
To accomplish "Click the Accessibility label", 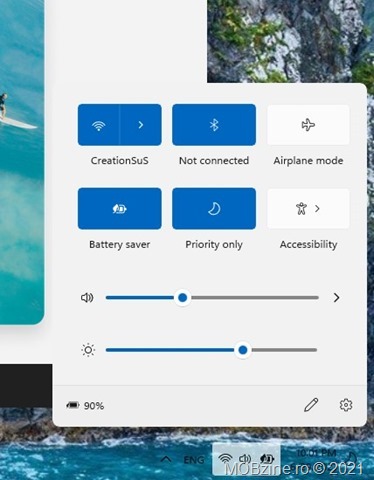I will click(x=308, y=245).
